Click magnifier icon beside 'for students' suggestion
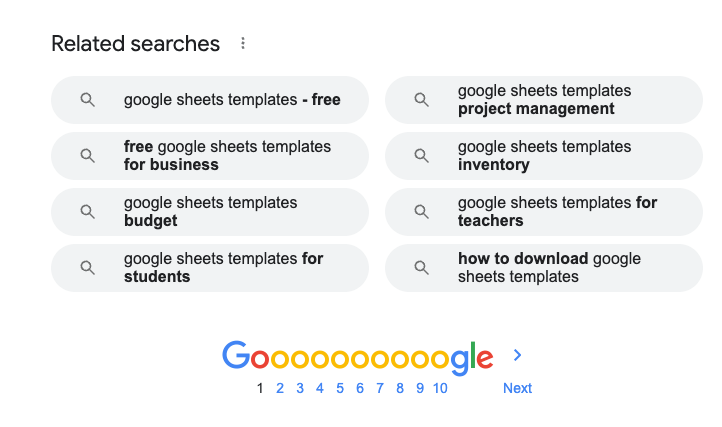Image resolution: width=722 pixels, height=427 pixels. coord(87,268)
